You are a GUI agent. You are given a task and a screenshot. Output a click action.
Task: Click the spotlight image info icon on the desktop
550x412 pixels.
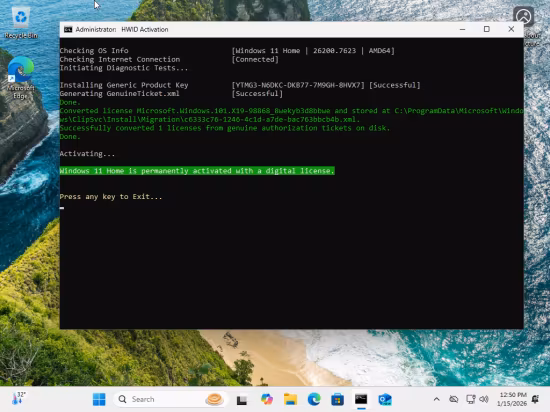(x=524, y=16)
